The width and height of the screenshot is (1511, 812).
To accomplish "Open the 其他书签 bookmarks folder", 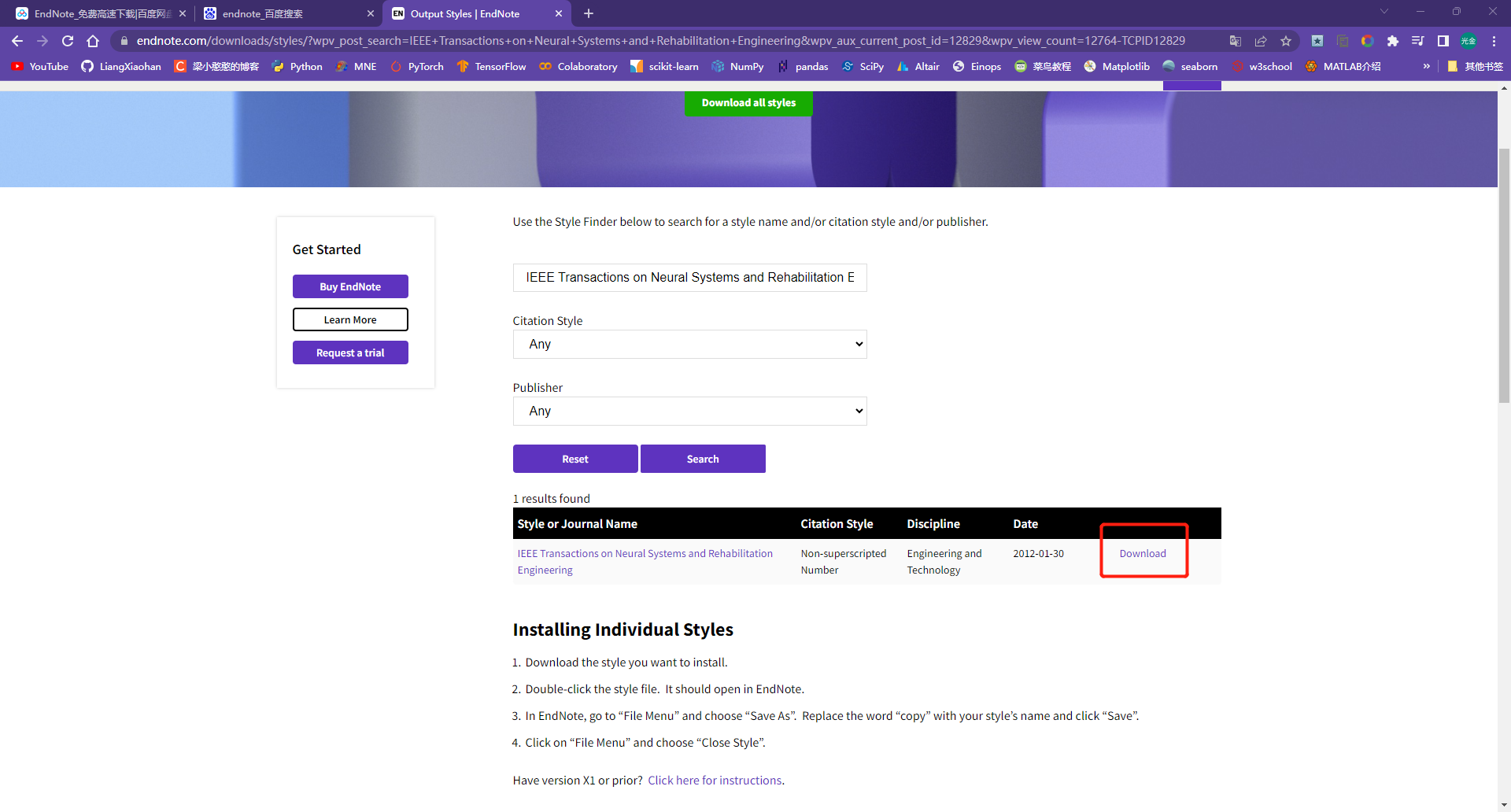I will click(x=1475, y=67).
